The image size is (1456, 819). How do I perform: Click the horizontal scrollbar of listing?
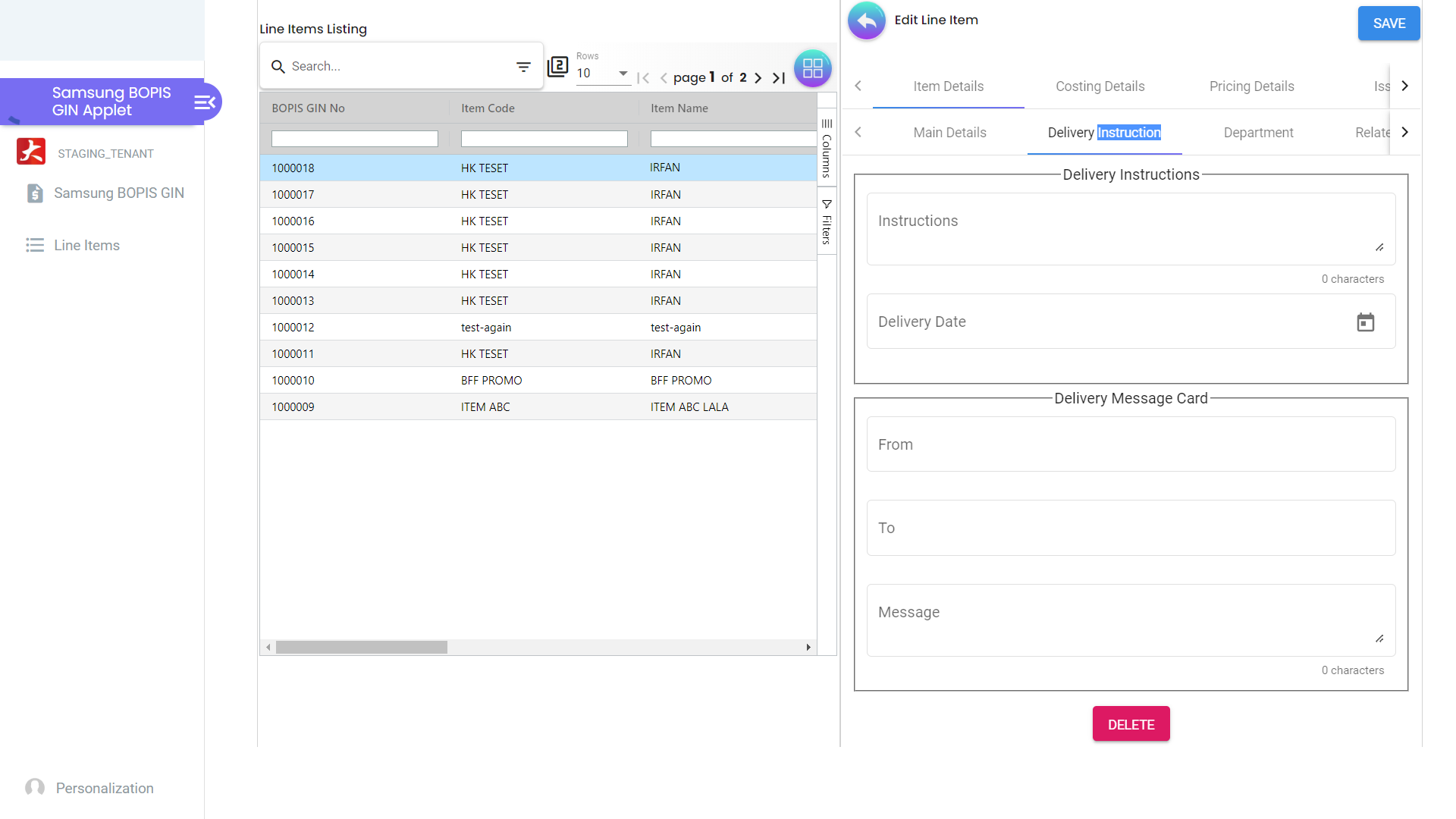point(362,648)
